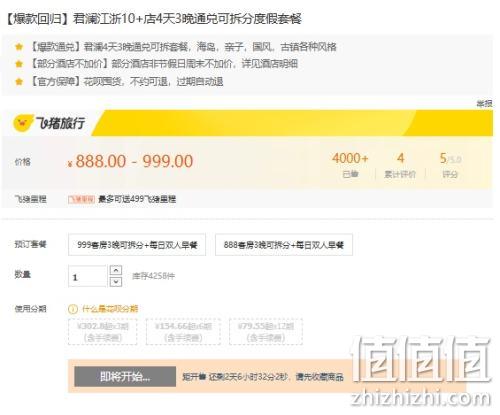Screen dimensions: 500x415
Task: Click the 4000+ 已售 sales count
Action: [350, 165]
